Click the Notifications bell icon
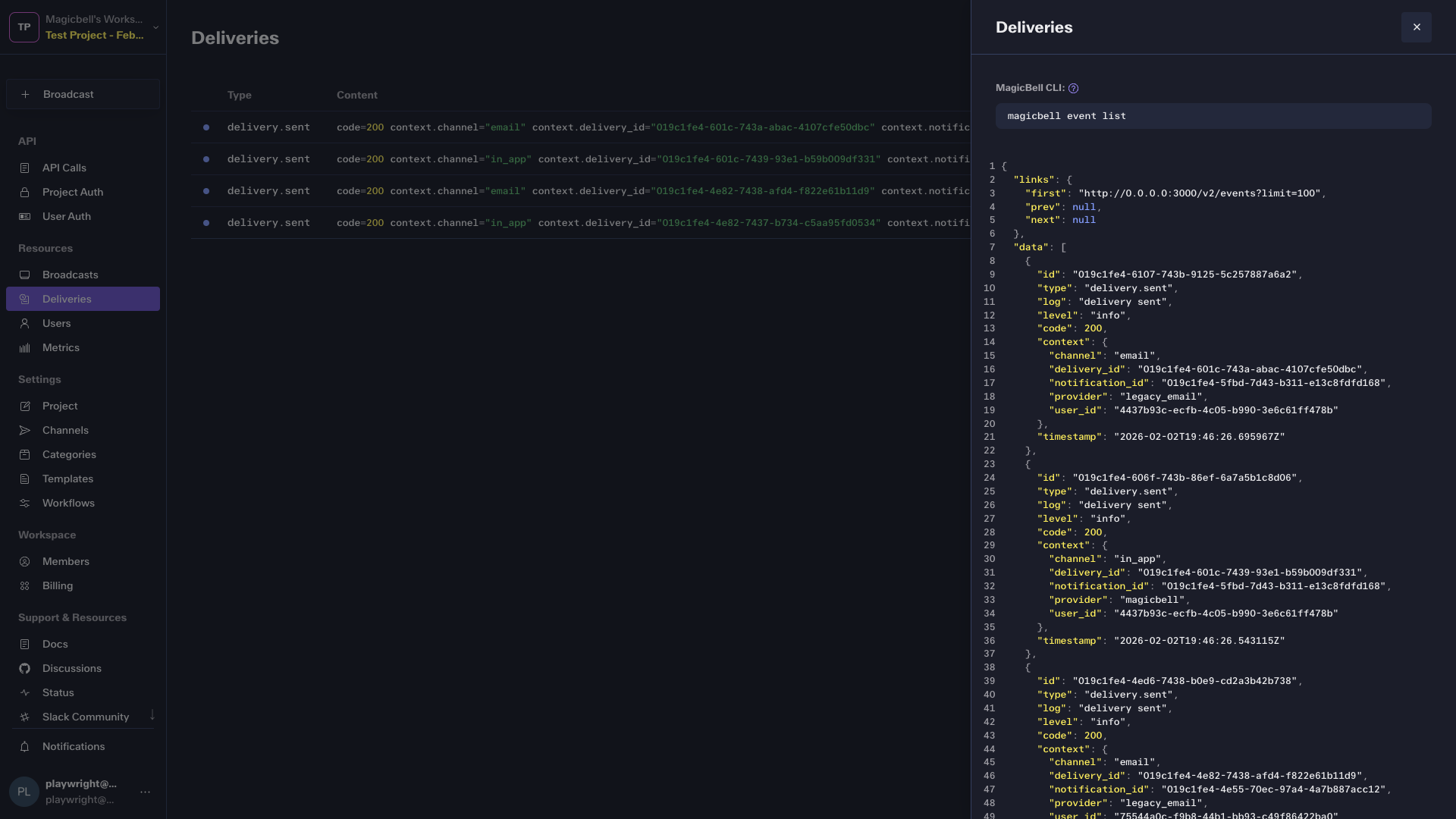Viewport: 1456px width, 819px height. pyautogui.click(x=25, y=746)
